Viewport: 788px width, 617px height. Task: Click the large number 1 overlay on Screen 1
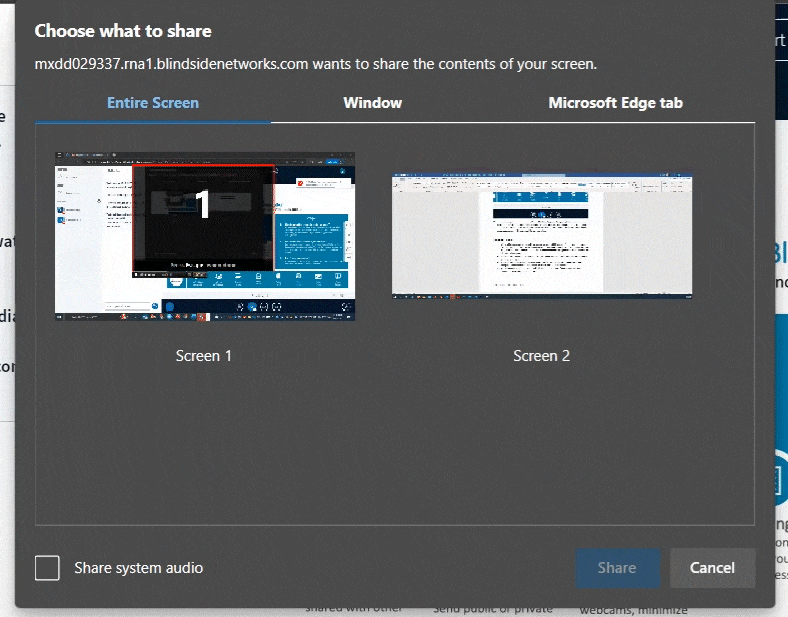(x=203, y=205)
